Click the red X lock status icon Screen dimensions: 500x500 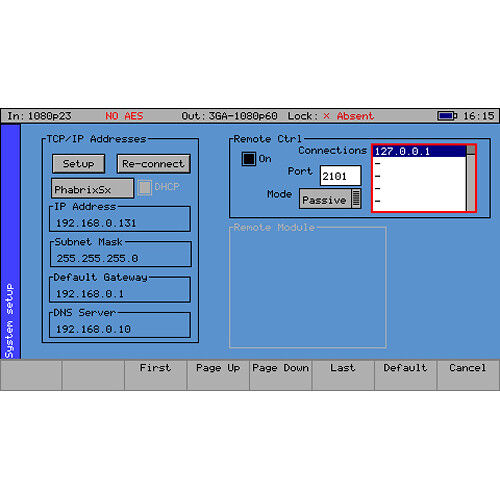[326, 116]
